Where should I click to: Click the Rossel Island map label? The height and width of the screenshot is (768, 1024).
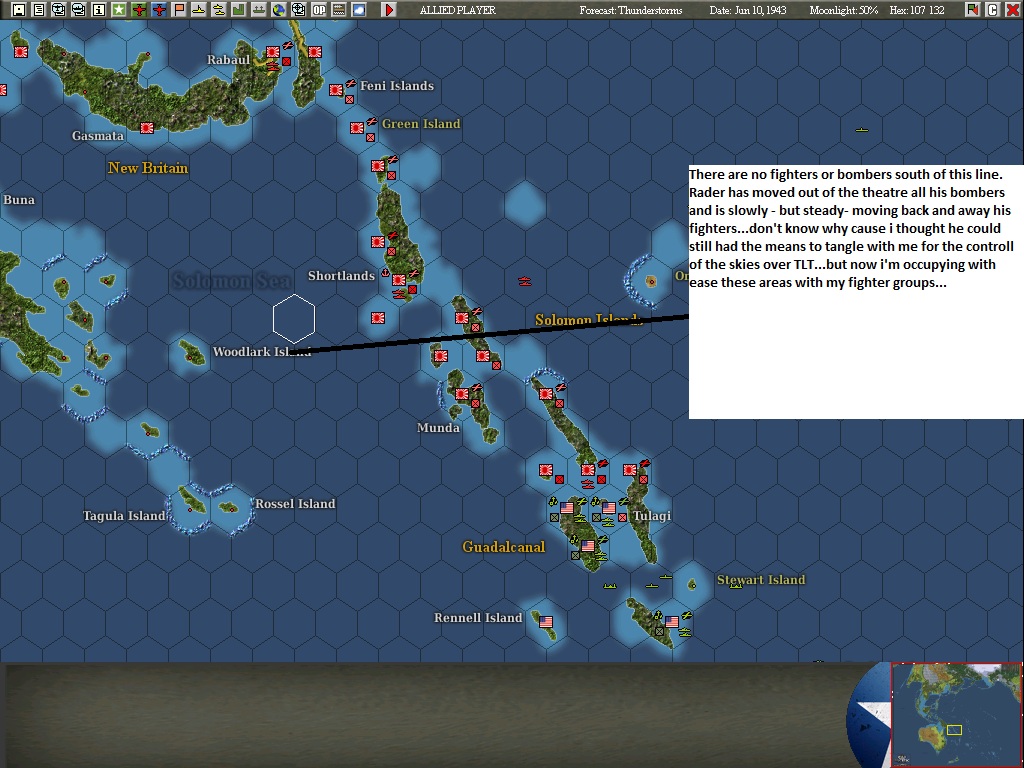point(295,504)
